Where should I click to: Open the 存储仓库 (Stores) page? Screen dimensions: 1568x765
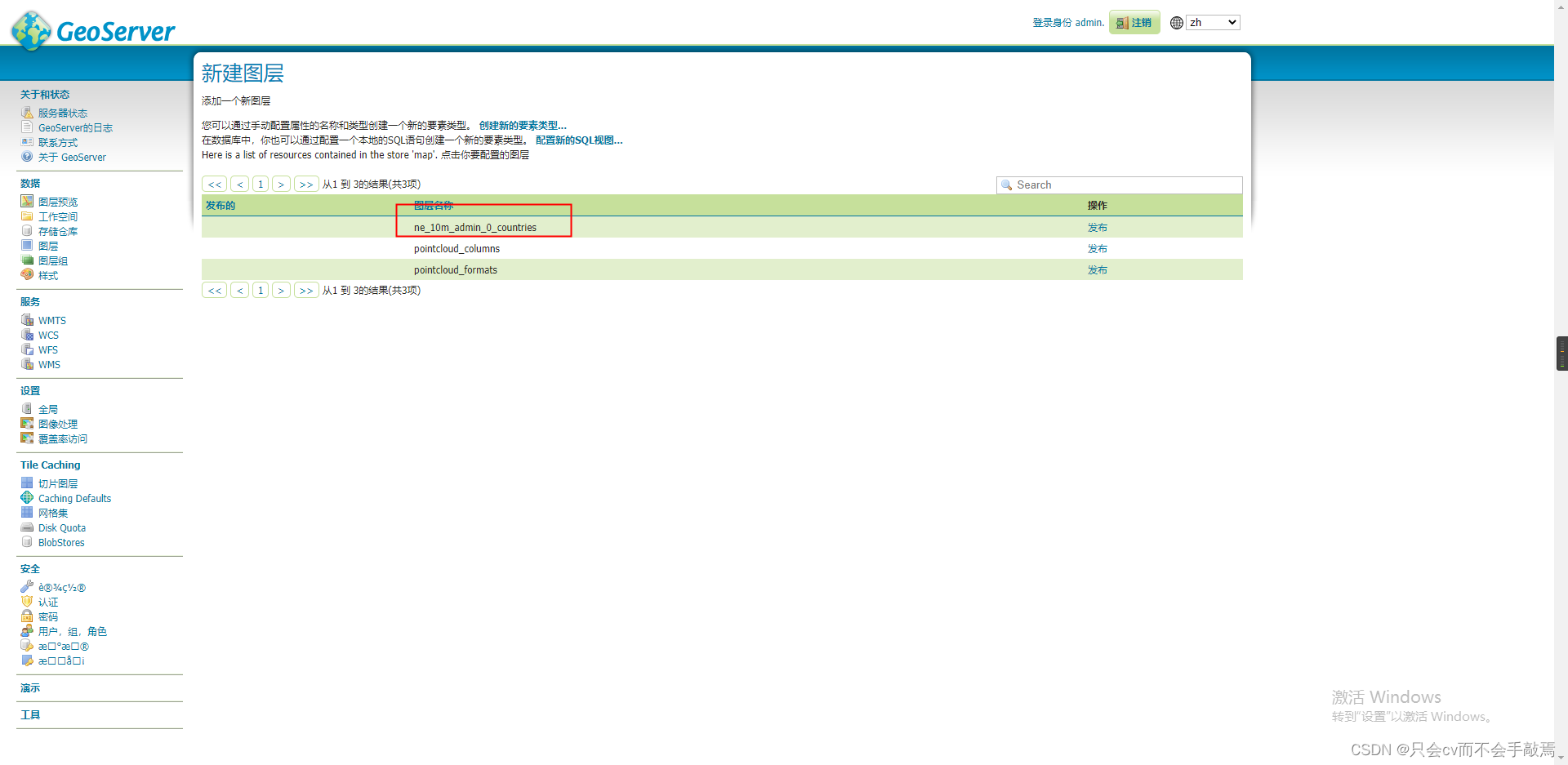pos(57,231)
